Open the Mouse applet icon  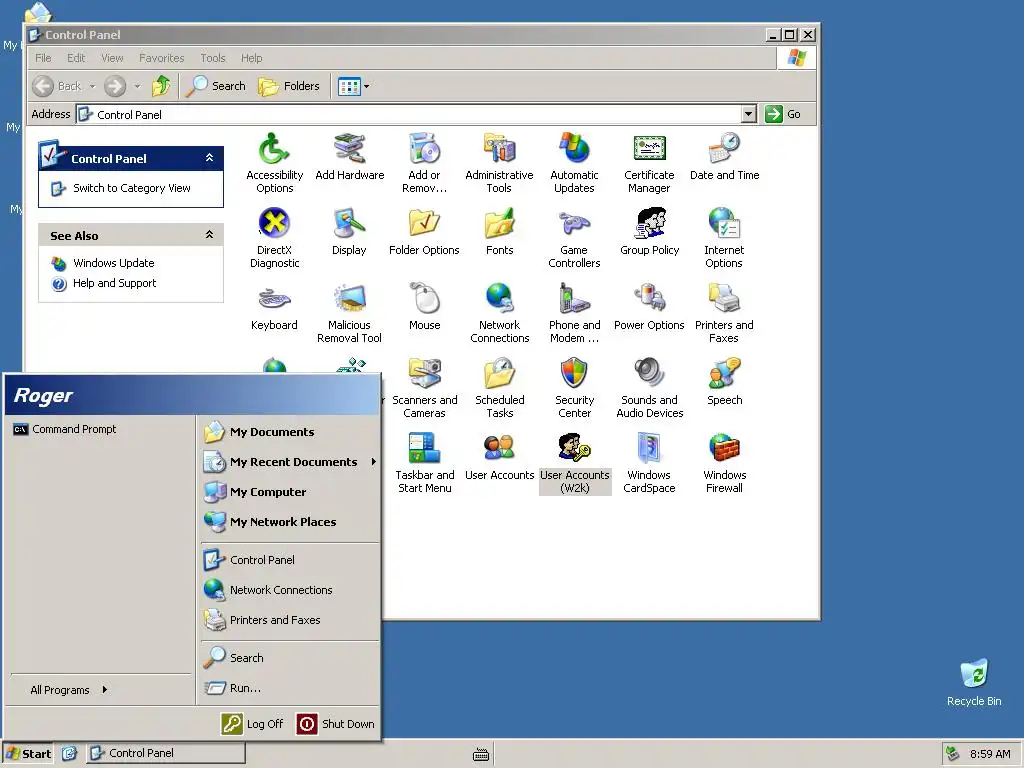click(424, 307)
